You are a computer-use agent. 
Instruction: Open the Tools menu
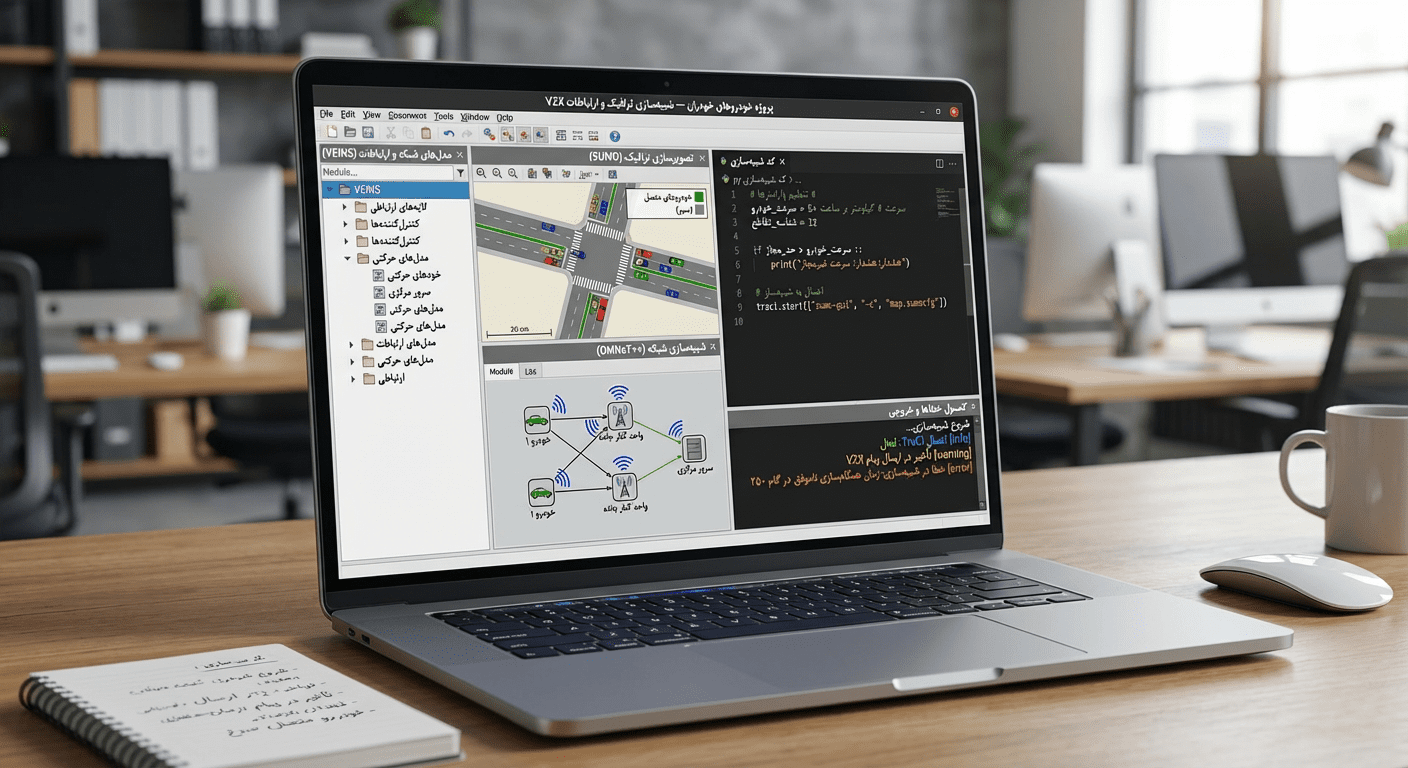tap(444, 116)
